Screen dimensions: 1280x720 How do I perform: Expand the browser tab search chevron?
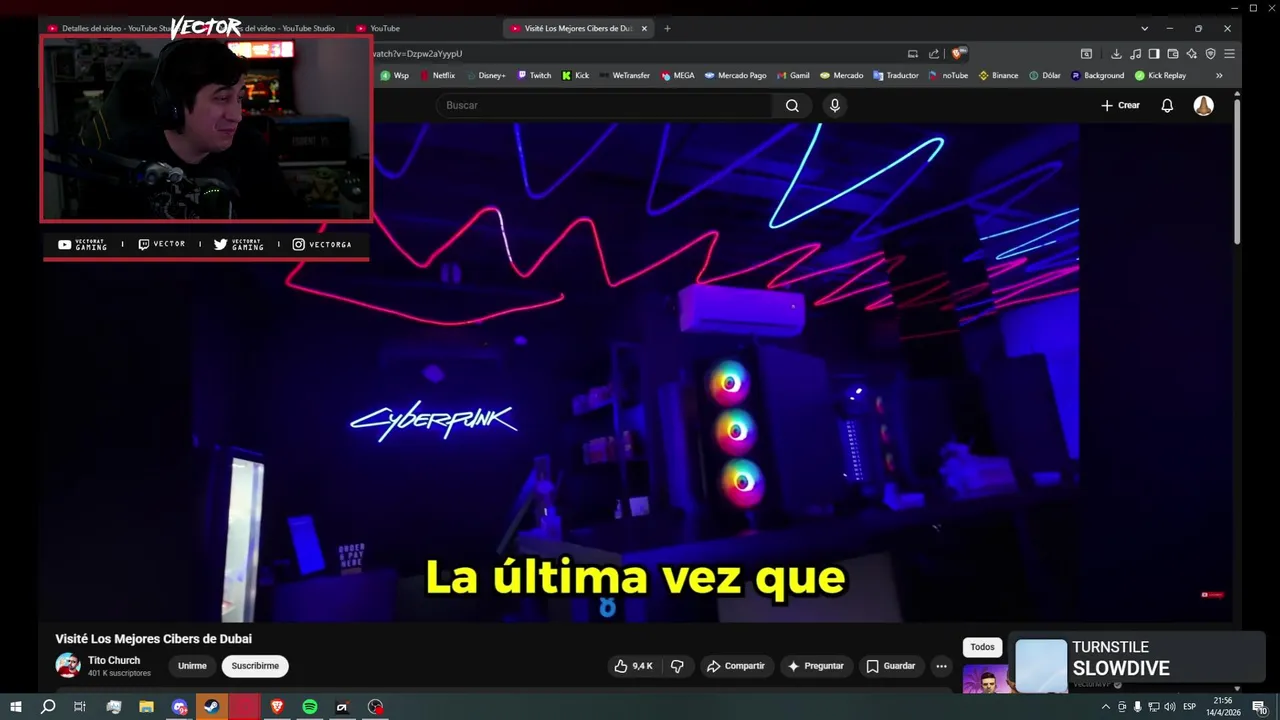(x=1144, y=28)
